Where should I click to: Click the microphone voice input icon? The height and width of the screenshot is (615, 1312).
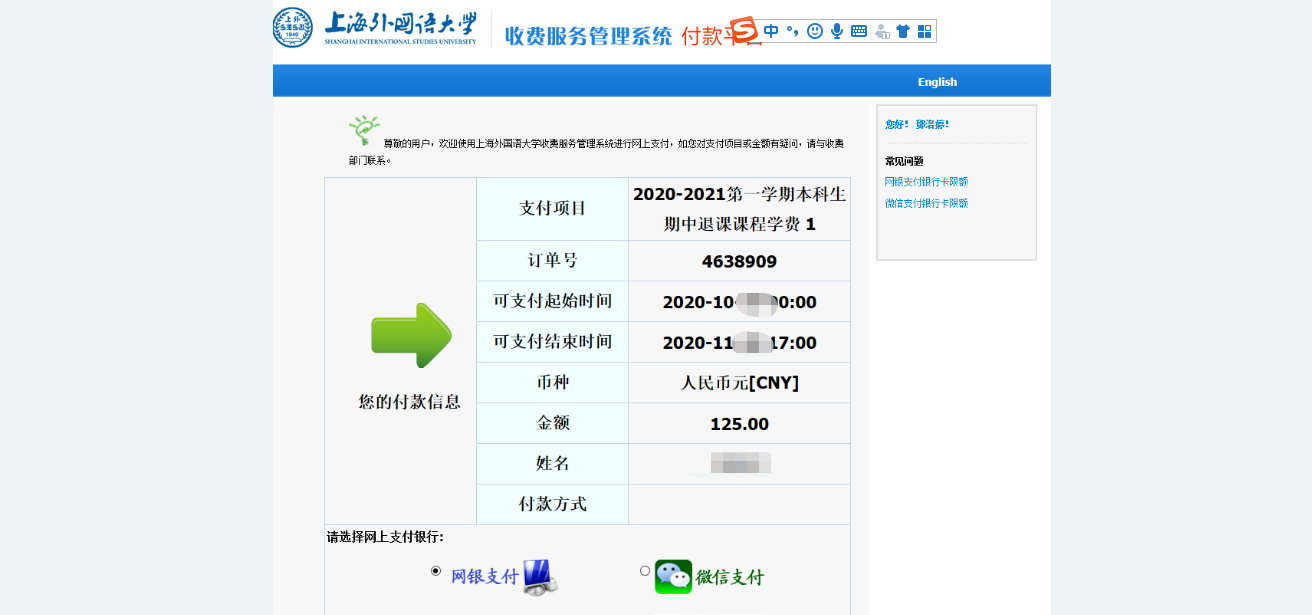(837, 31)
